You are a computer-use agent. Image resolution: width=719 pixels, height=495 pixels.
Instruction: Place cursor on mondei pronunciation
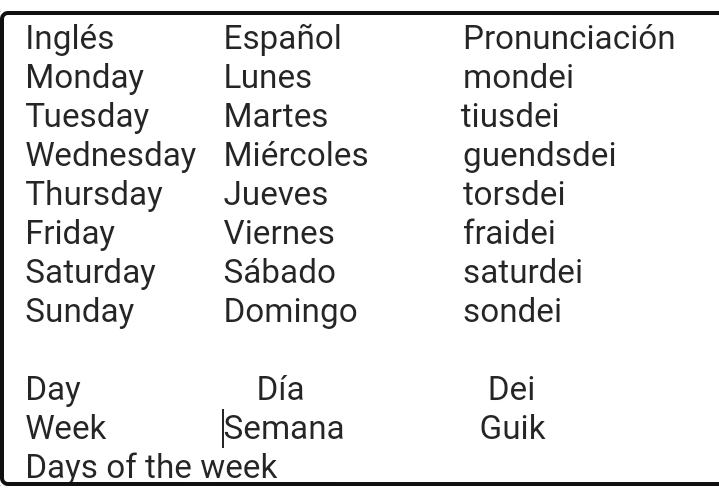pos(518,77)
